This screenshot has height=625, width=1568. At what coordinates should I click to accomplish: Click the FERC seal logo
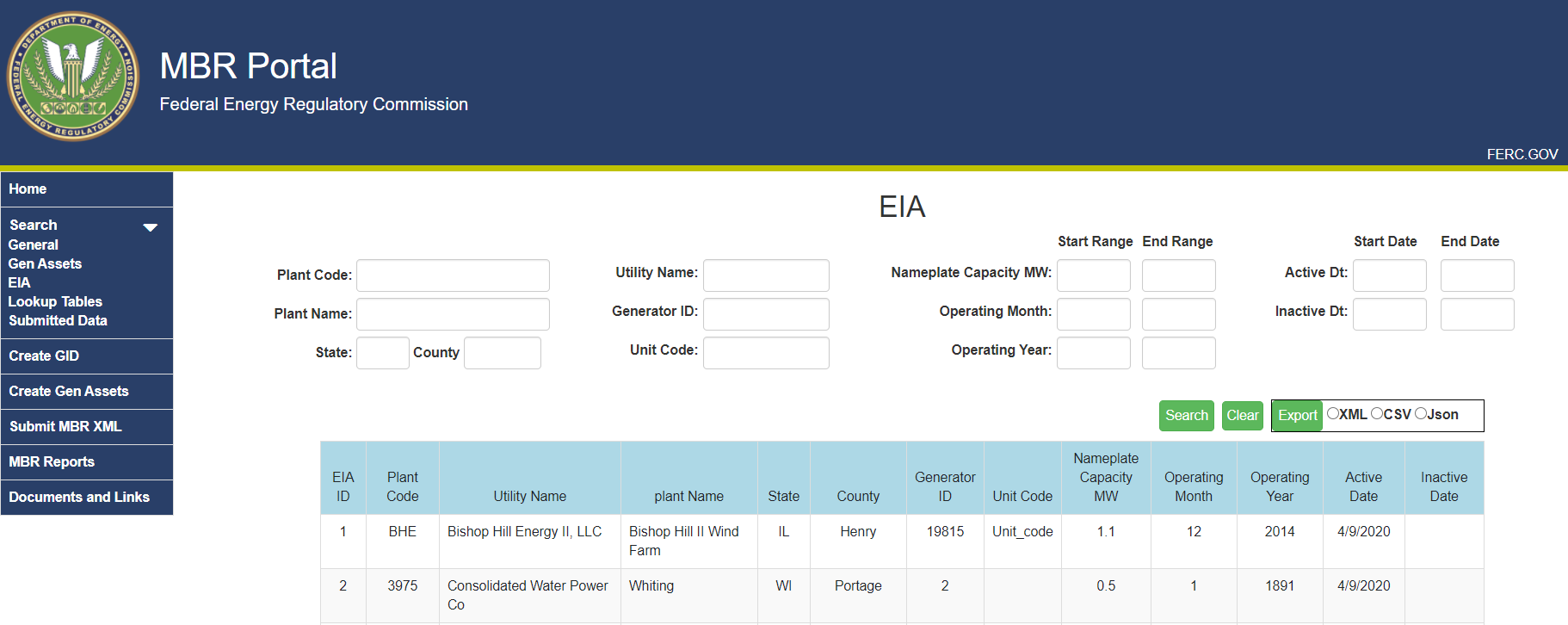pos(73,76)
